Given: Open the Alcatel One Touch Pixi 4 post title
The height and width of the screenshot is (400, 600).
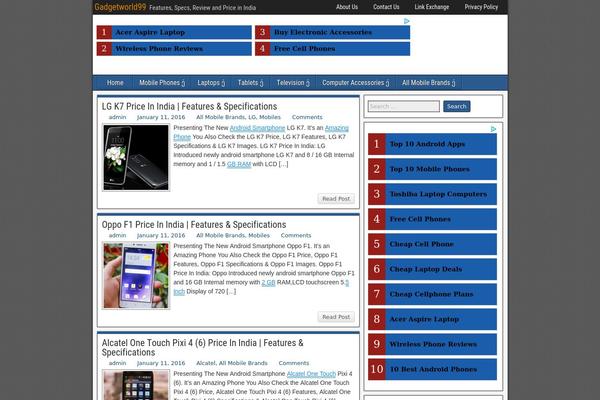Looking at the screenshot, I should pos(202,348).
